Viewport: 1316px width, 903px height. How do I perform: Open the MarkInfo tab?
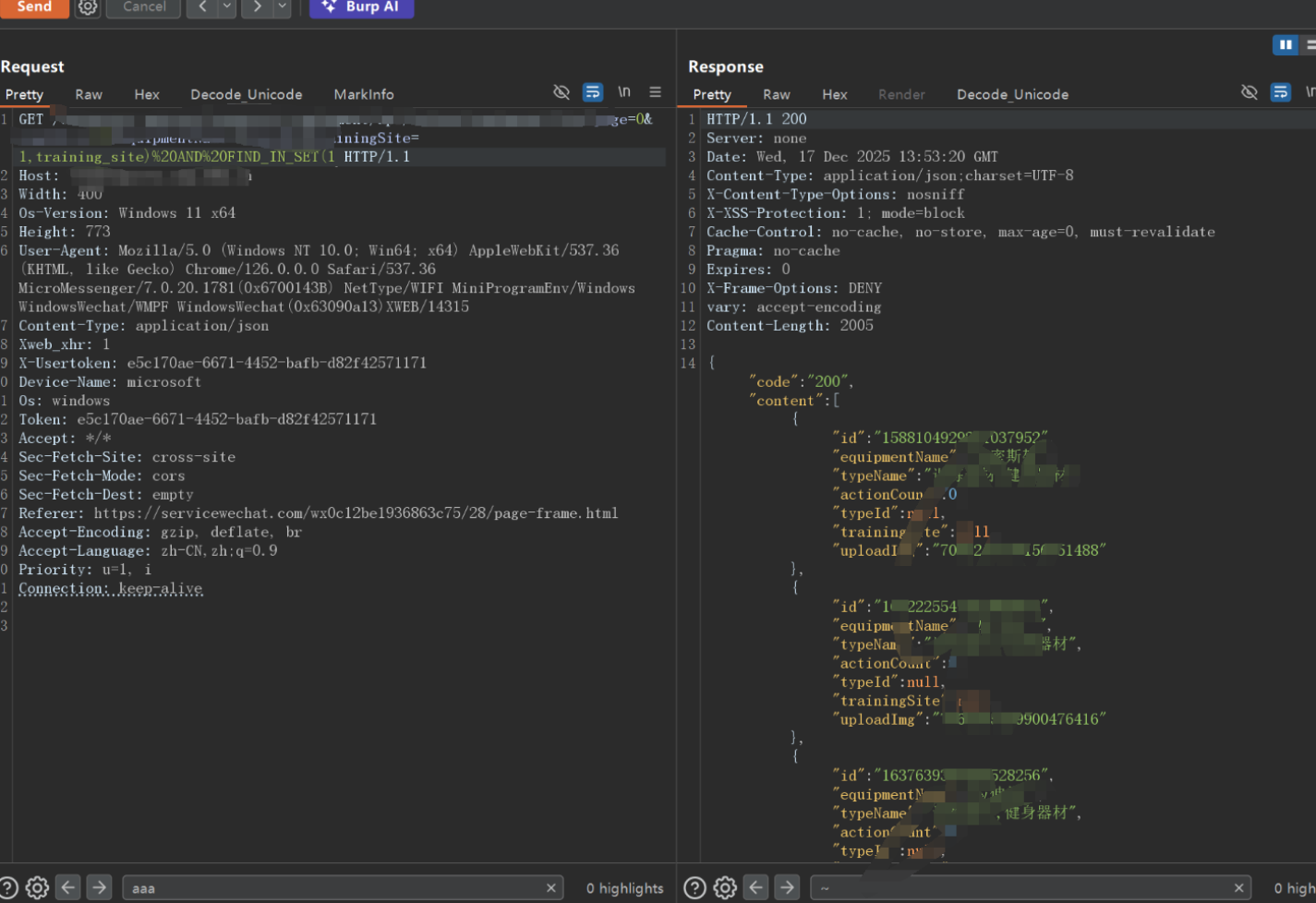[x=364, y=94]
